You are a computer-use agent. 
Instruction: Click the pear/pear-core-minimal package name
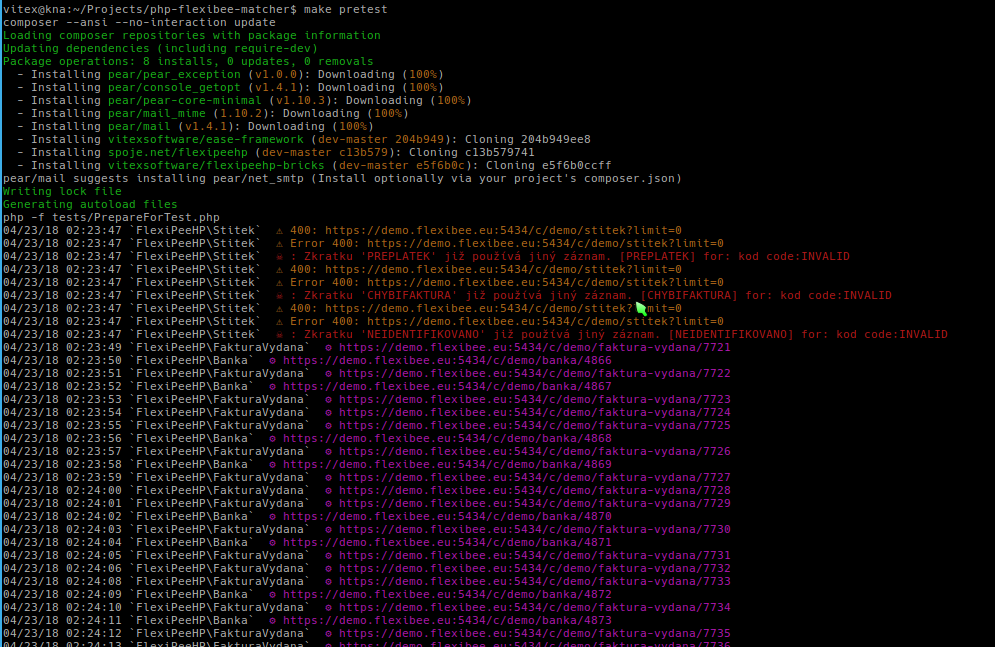click(x=185, y=100)
